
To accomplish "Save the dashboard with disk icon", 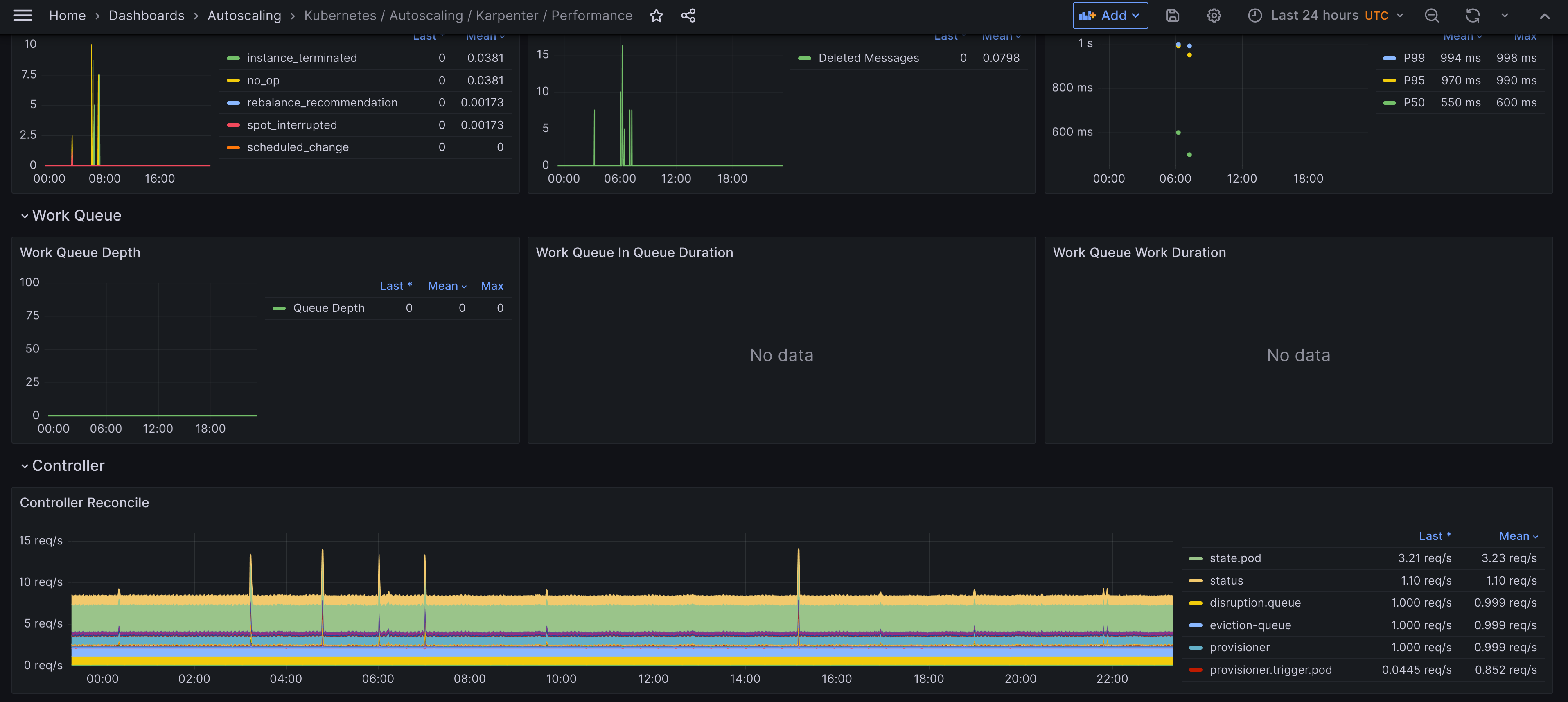I will click(x=1172, y=15).
